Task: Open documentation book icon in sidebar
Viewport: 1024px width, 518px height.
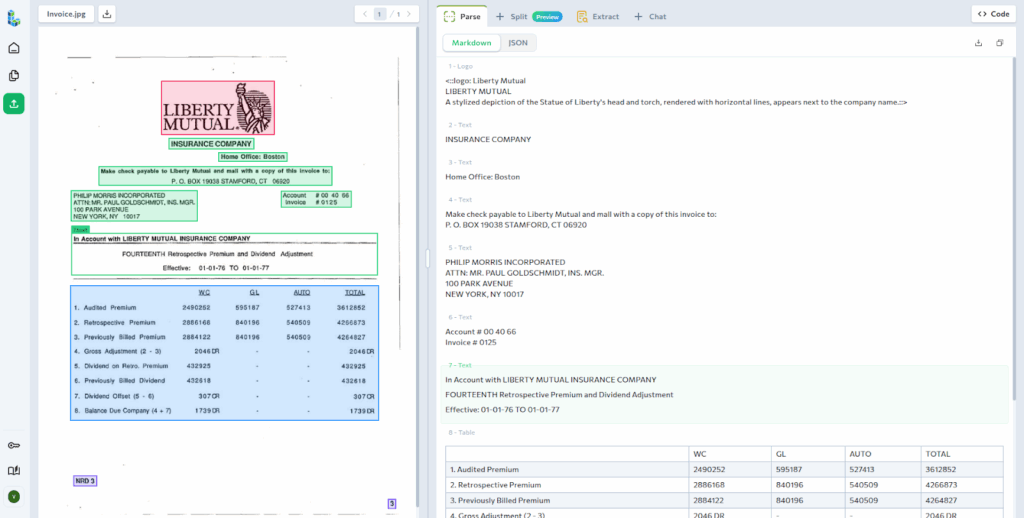Action: pyautogui.click(x=14, y=471)
